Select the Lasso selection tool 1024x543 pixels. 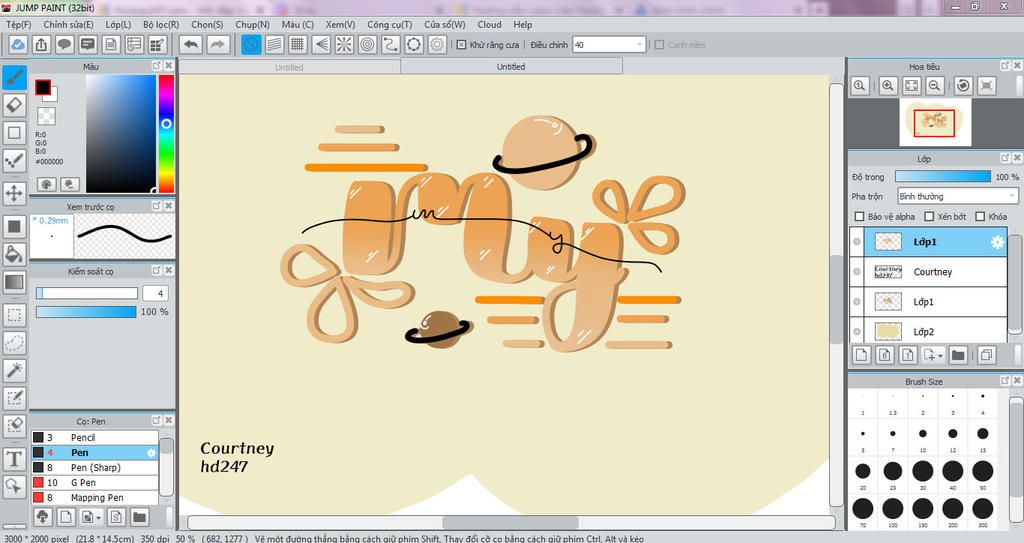pos(14,342)
